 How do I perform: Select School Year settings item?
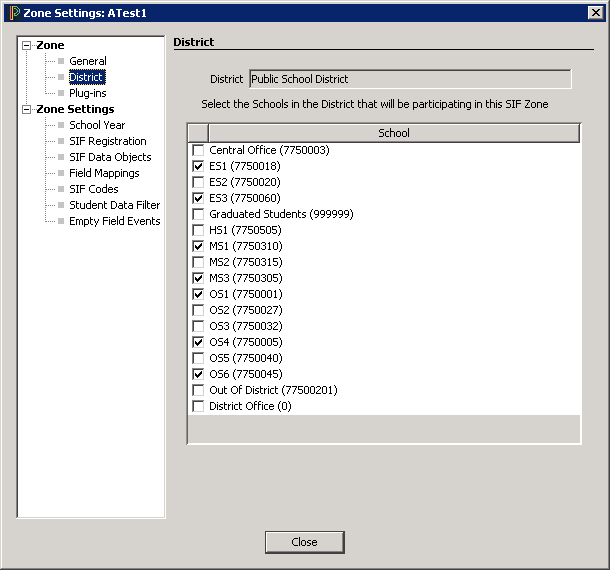[97, 125]
